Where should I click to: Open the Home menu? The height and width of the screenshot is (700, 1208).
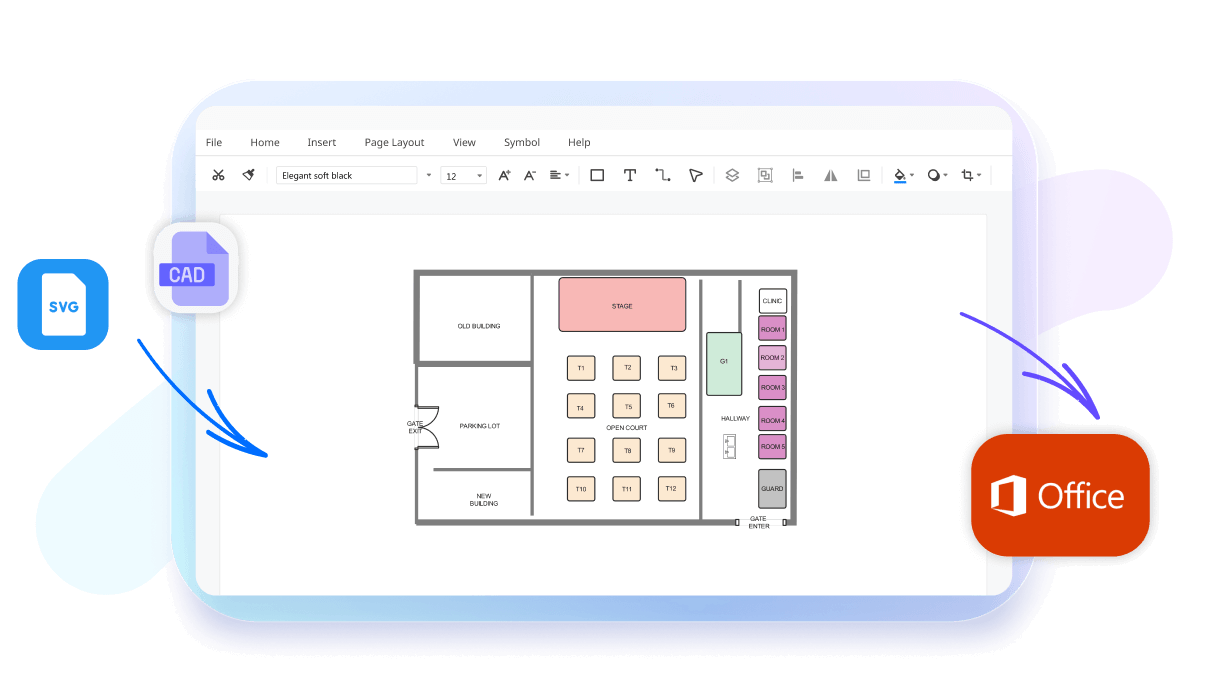[265, 142]
